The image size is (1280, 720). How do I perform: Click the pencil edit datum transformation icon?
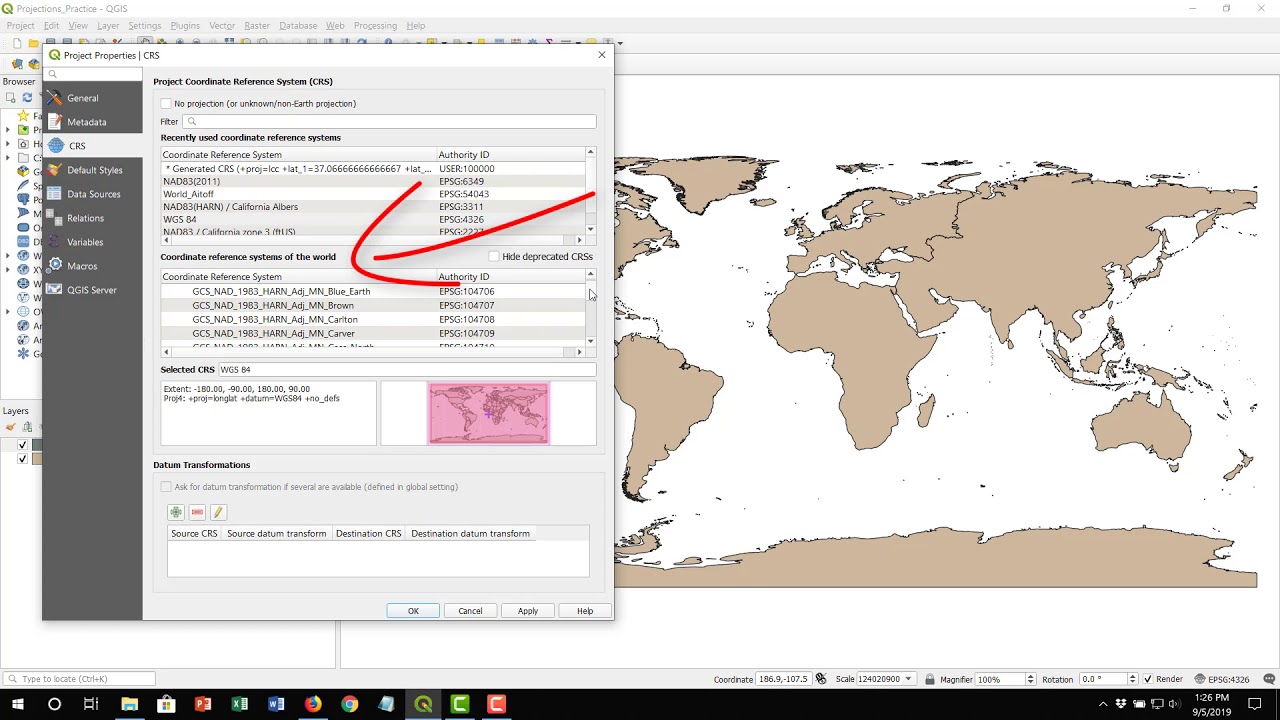point(218,512)
